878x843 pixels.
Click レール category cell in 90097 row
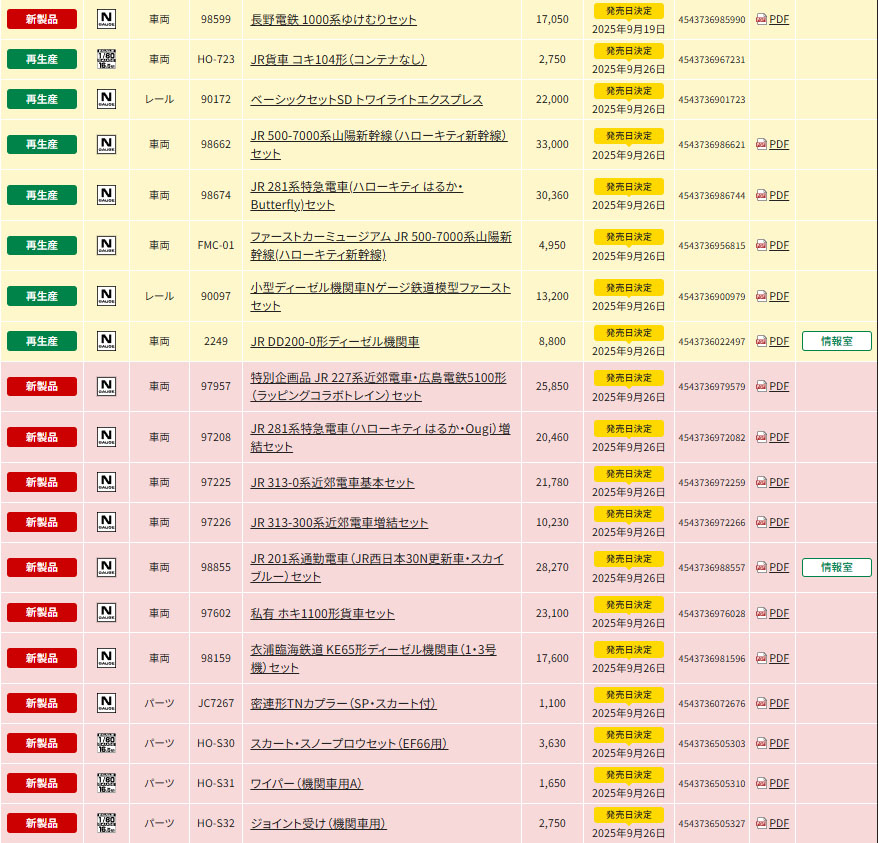[159, 296]
